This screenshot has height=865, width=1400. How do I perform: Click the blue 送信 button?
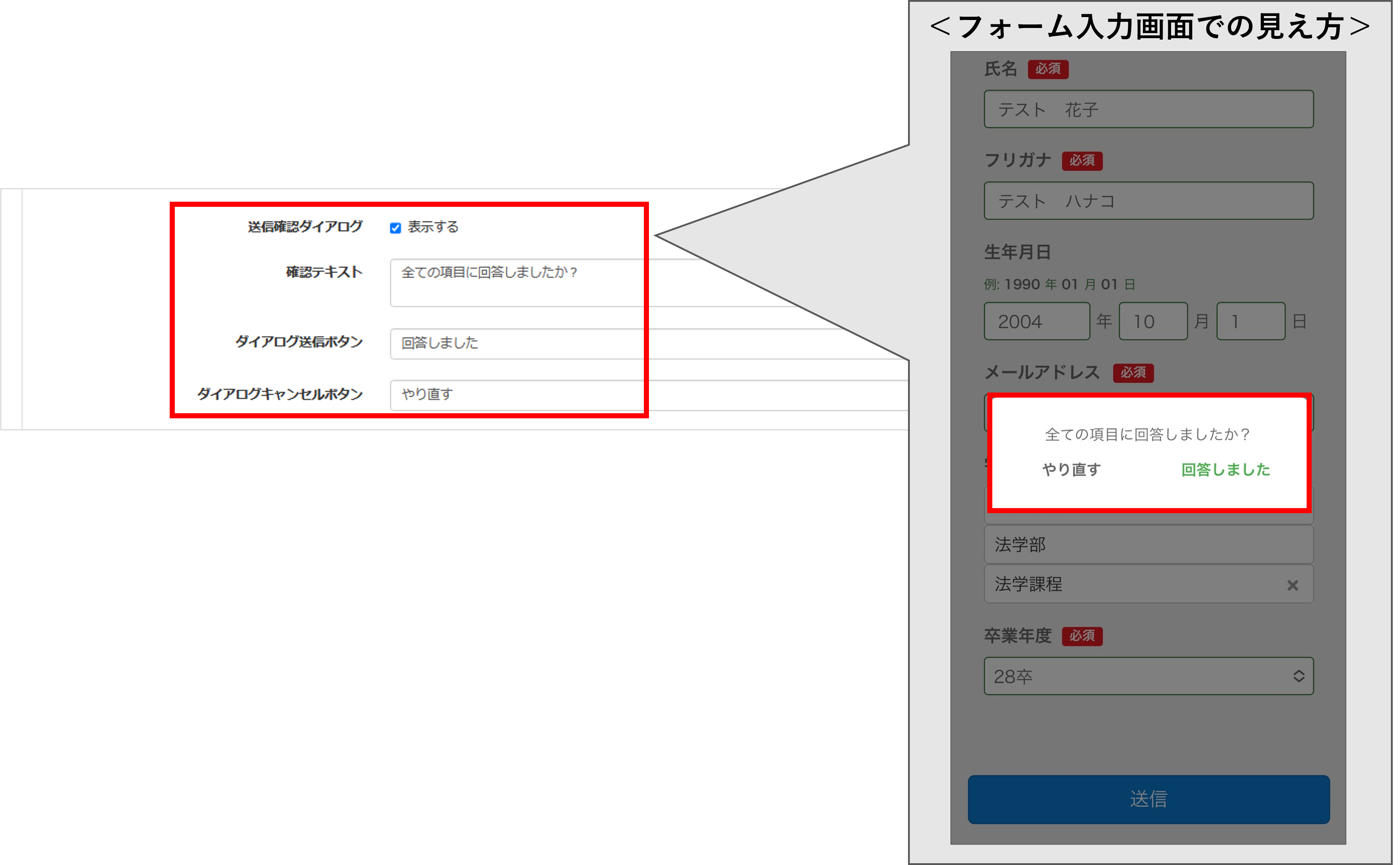point(1148,799)
